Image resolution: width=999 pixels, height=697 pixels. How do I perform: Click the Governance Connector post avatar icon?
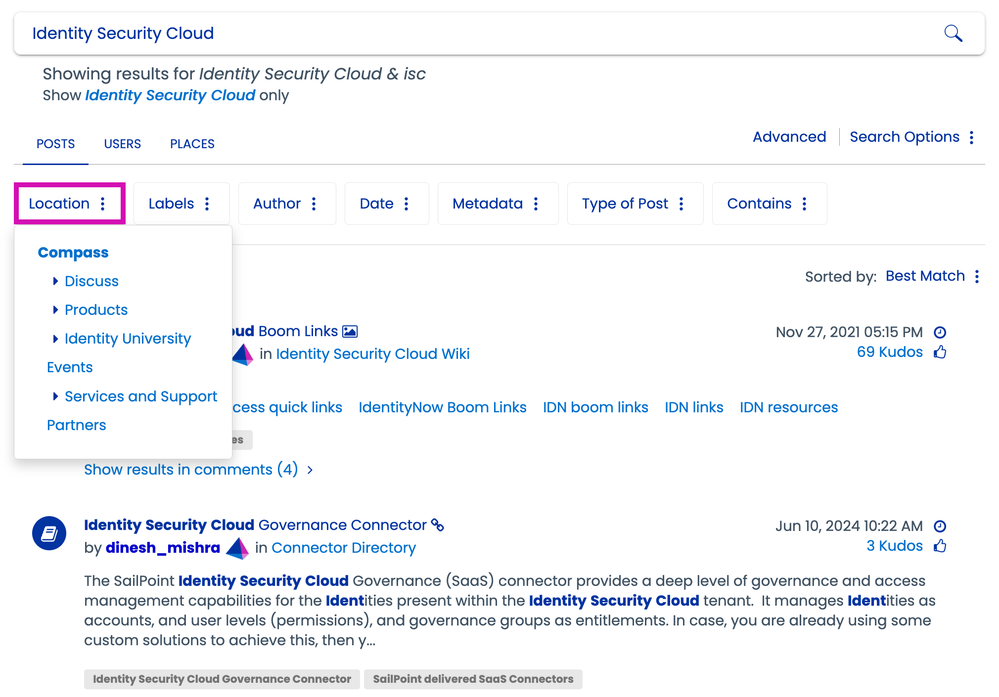click(x=49, y=534)
